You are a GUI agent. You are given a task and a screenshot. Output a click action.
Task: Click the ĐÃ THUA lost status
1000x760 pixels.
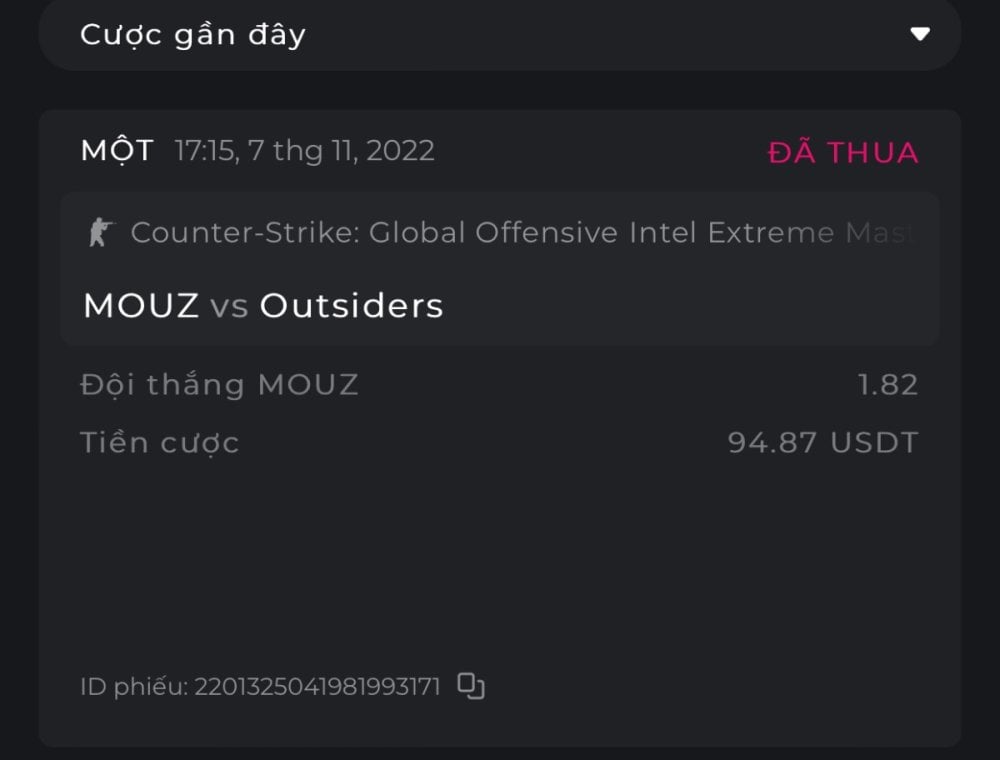[842, 152]
